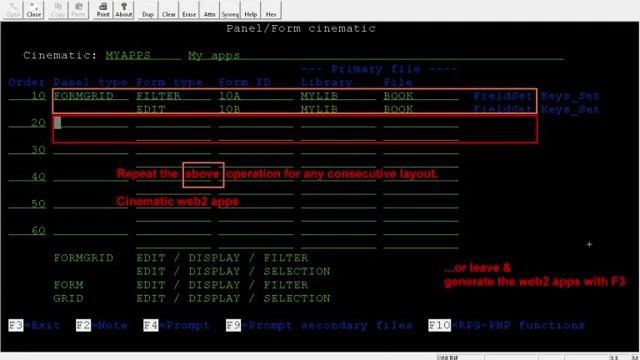This screenshot has height=360, width=640.
Task: Click the Order field showing 10
Action: tap(27, 96)
